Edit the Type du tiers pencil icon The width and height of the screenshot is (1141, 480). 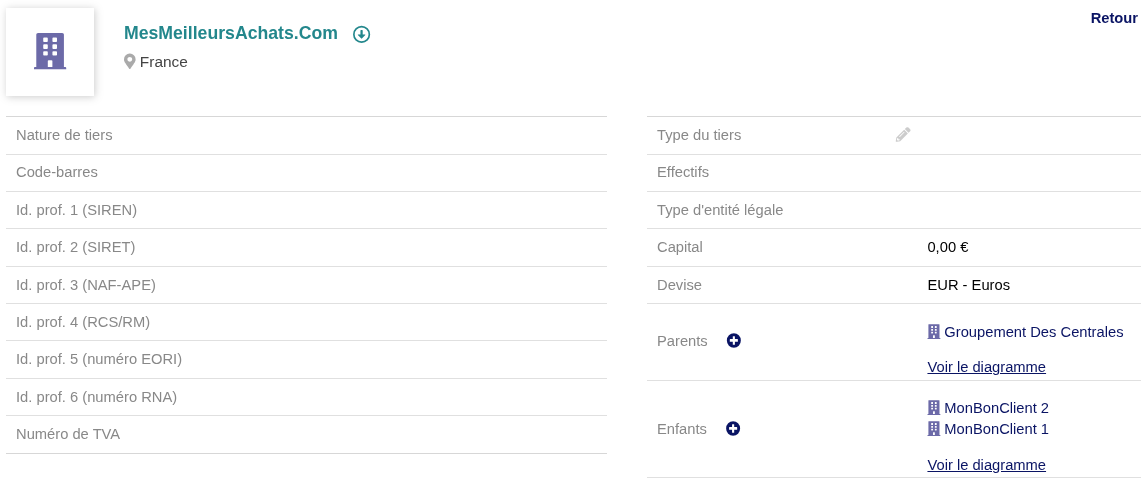(x=903, y=135)
